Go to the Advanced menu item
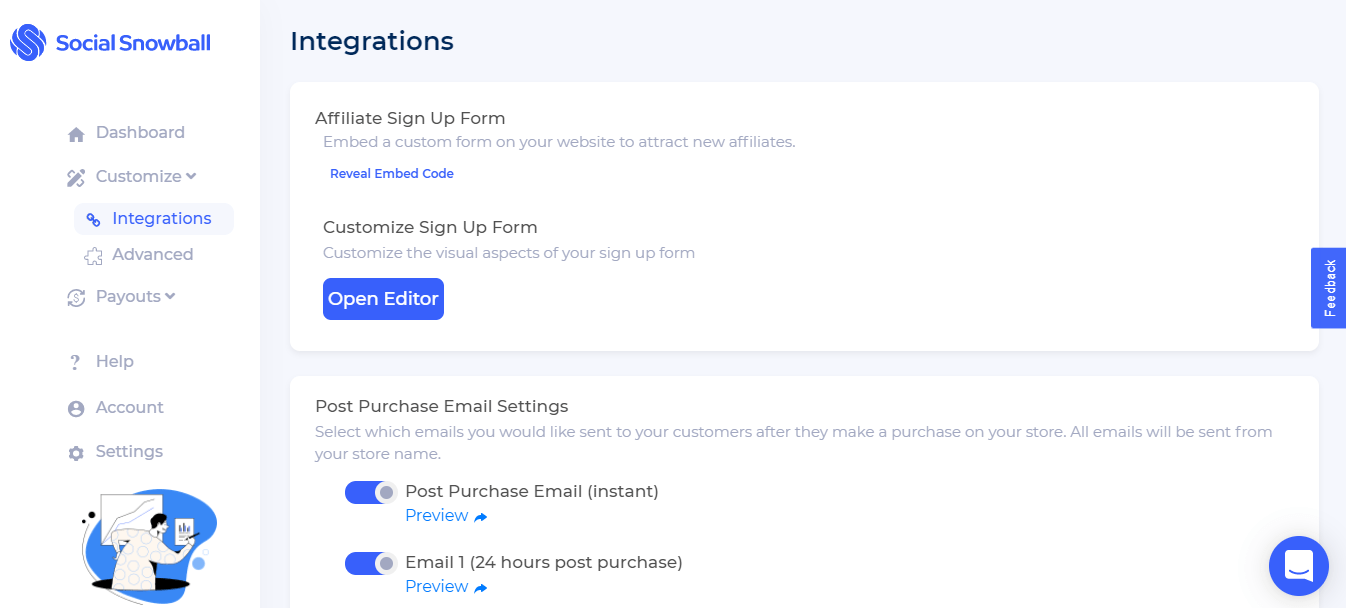1346x608 pixels. coord(152,255)
